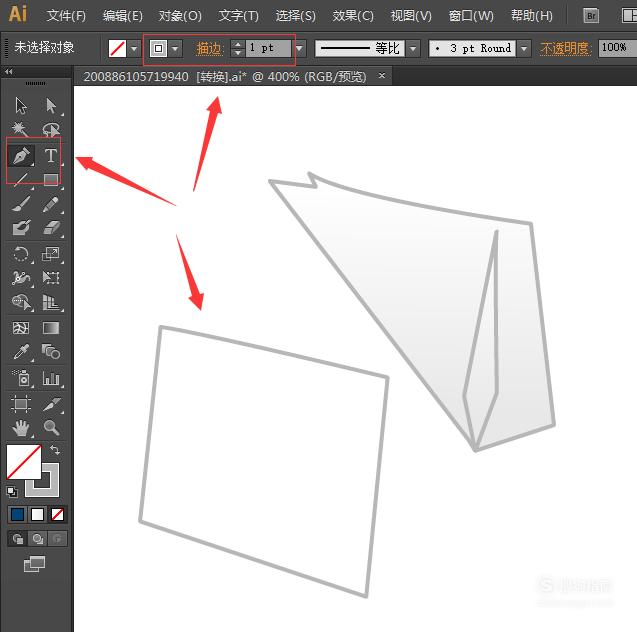
Task: Select the Column Graph tool
Action: pyautogui.click(x=51, y=378)
